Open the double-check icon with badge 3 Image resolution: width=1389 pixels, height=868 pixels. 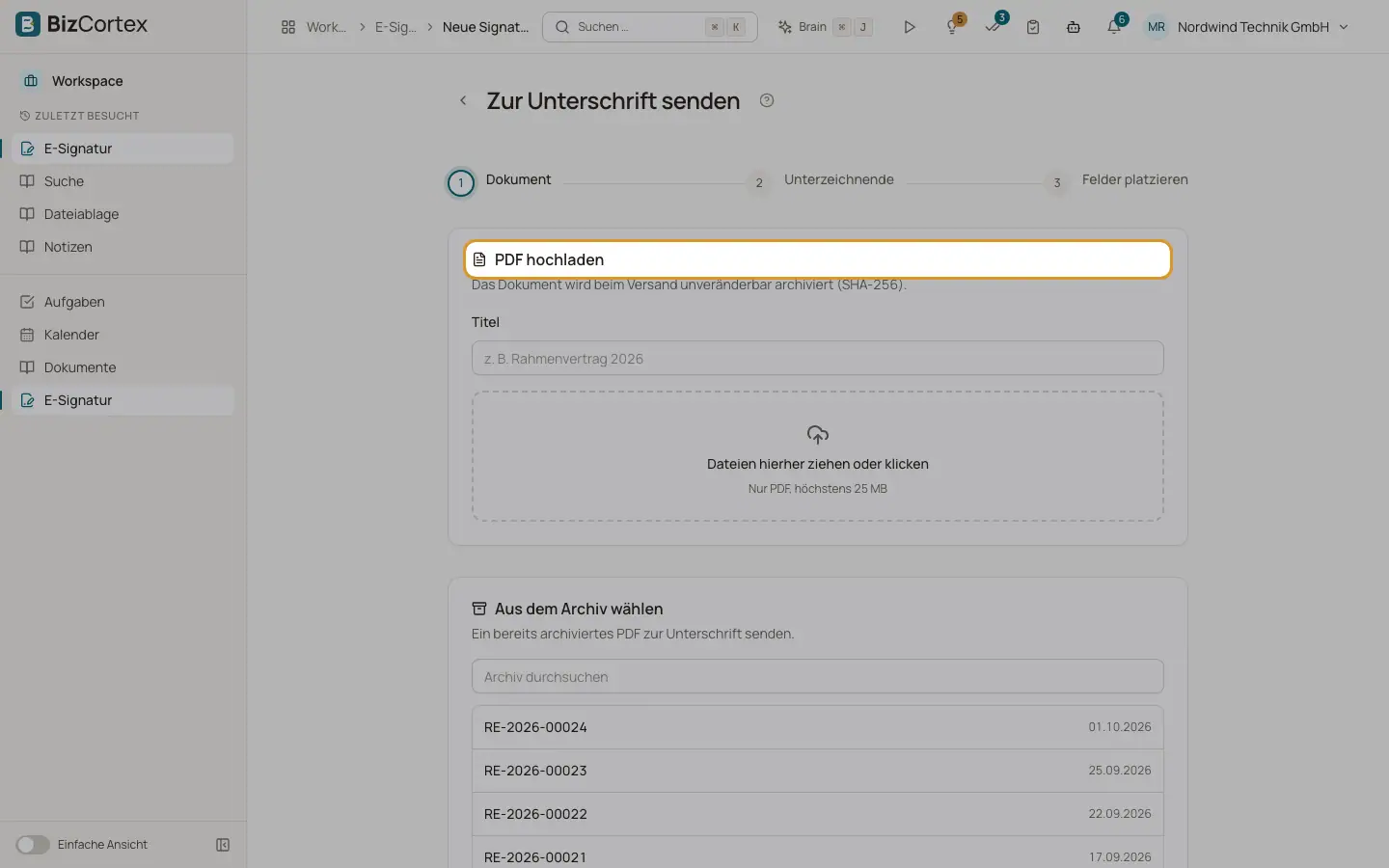(994, 27)
